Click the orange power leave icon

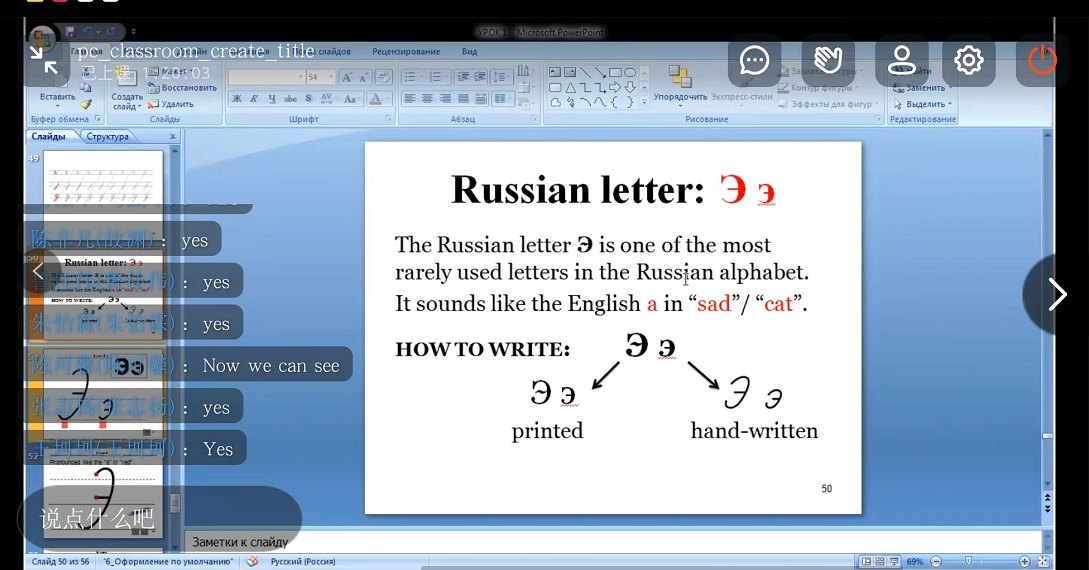(x=1042, y=60)
